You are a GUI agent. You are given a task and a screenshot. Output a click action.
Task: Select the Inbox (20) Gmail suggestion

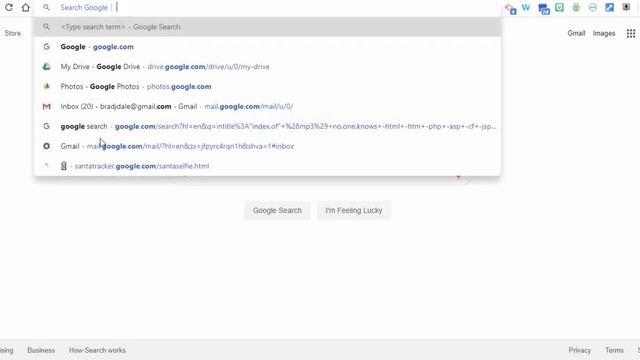coord(268,106)
